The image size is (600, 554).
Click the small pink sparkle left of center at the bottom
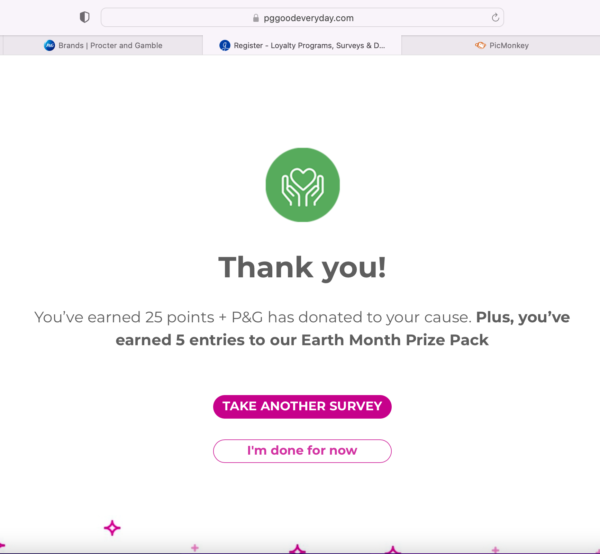[x=195, y=547]
